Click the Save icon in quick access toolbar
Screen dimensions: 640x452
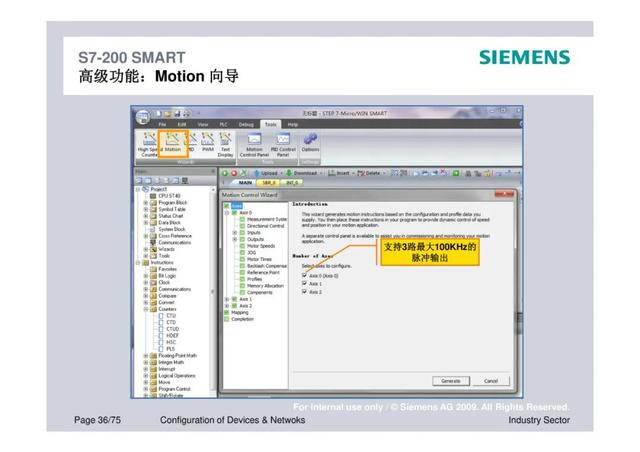pos(177,114)
